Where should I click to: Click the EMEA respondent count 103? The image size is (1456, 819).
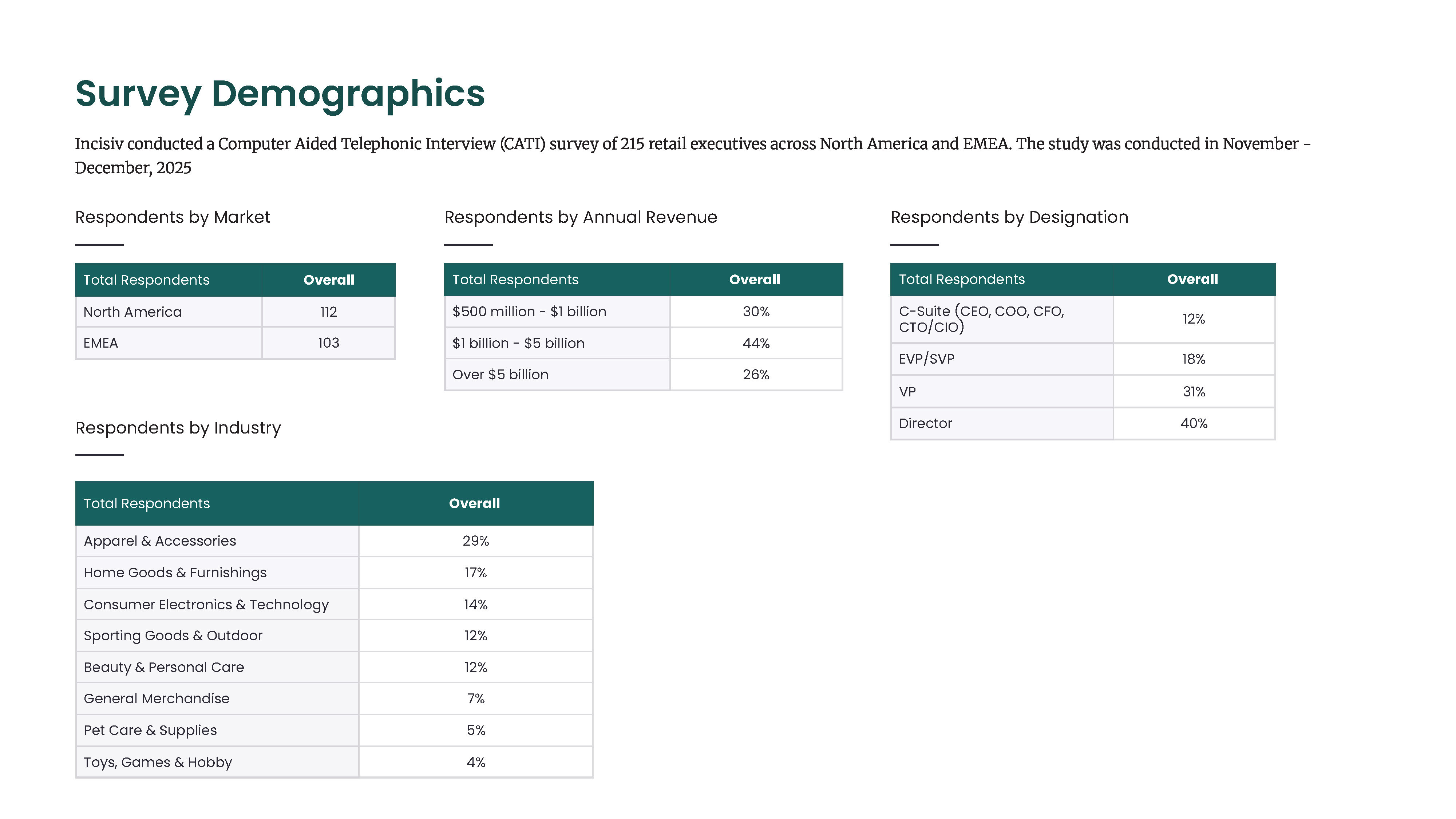(328, 343)
